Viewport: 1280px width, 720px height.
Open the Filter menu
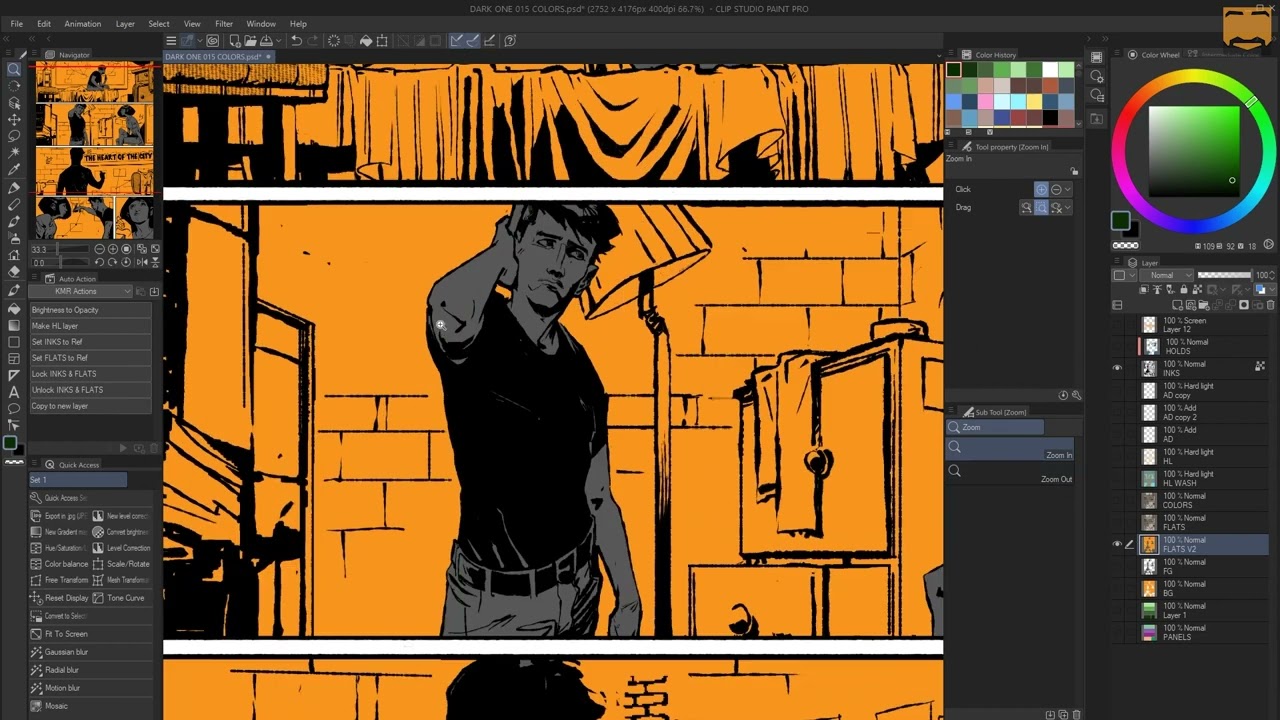pos(224,24)
